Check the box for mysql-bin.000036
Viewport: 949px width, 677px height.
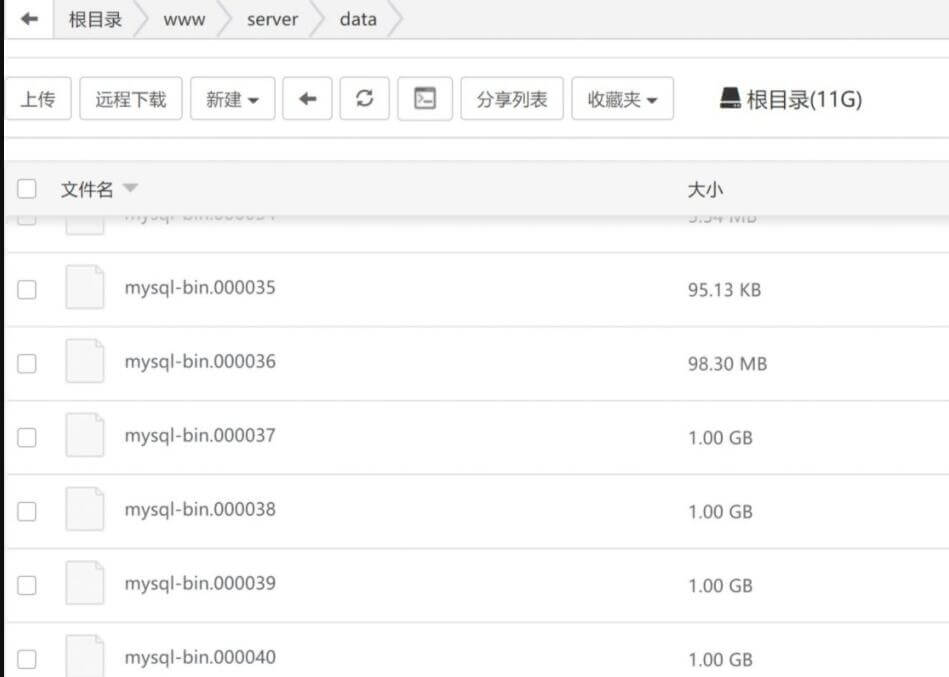click(x=27, y=363)
